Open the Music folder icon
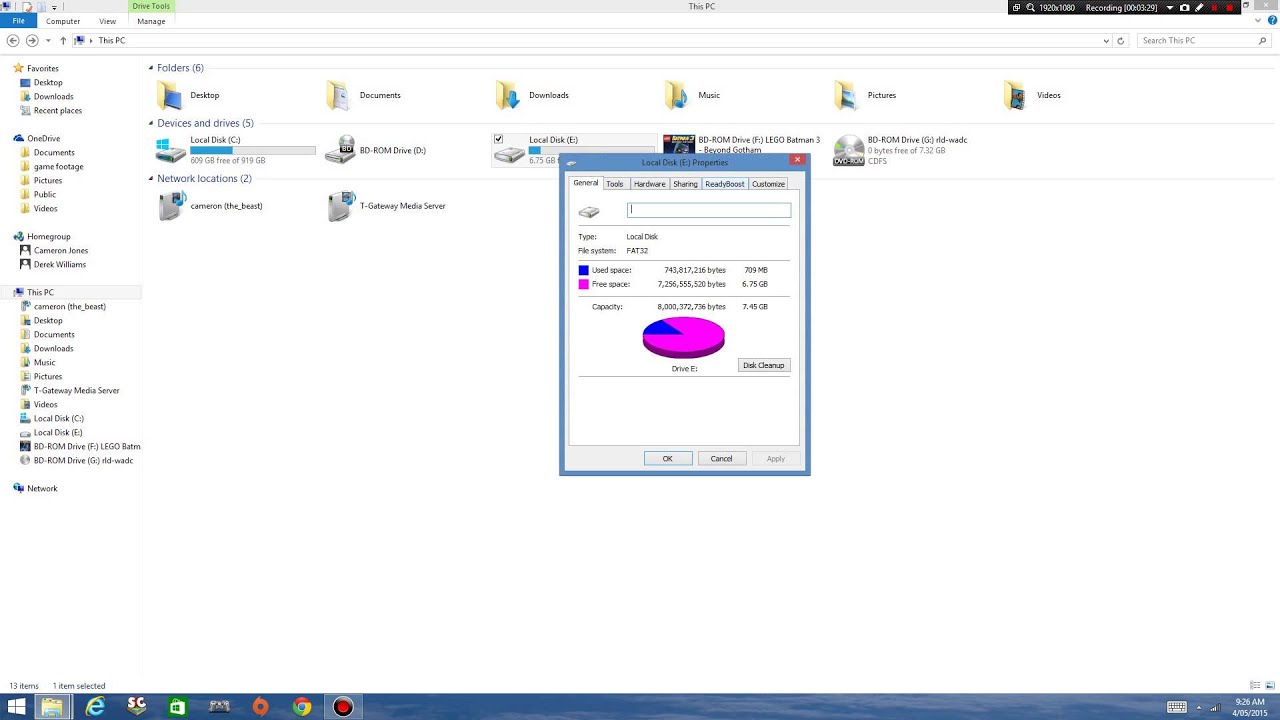 [x=677, y=95]
